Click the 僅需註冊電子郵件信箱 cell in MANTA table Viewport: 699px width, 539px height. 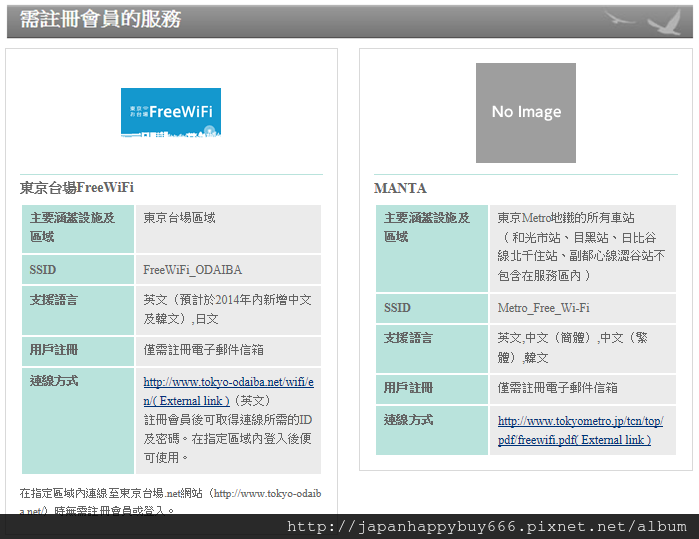(x=583, y=389)
